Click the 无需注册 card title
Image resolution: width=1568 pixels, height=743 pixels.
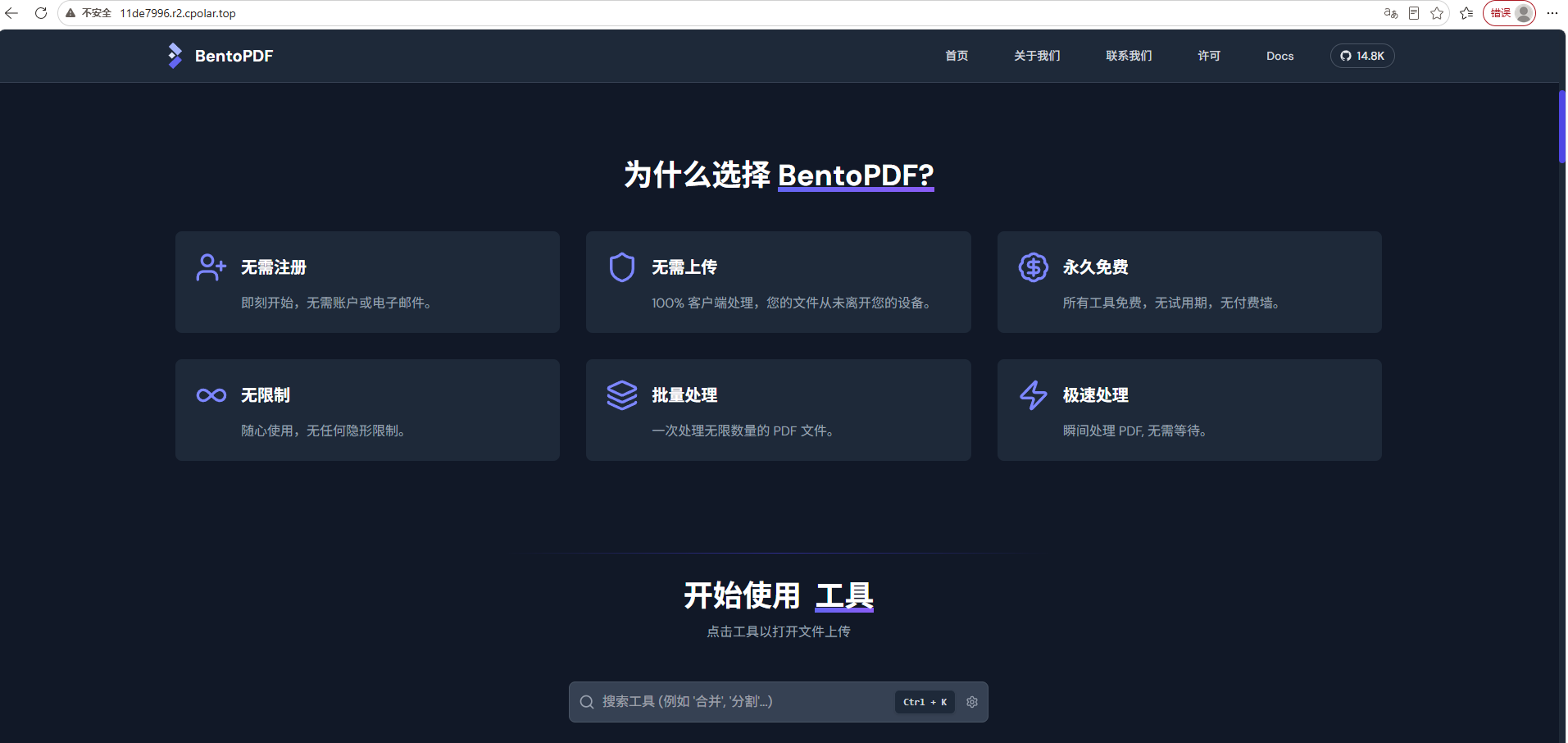pos(274,267)
